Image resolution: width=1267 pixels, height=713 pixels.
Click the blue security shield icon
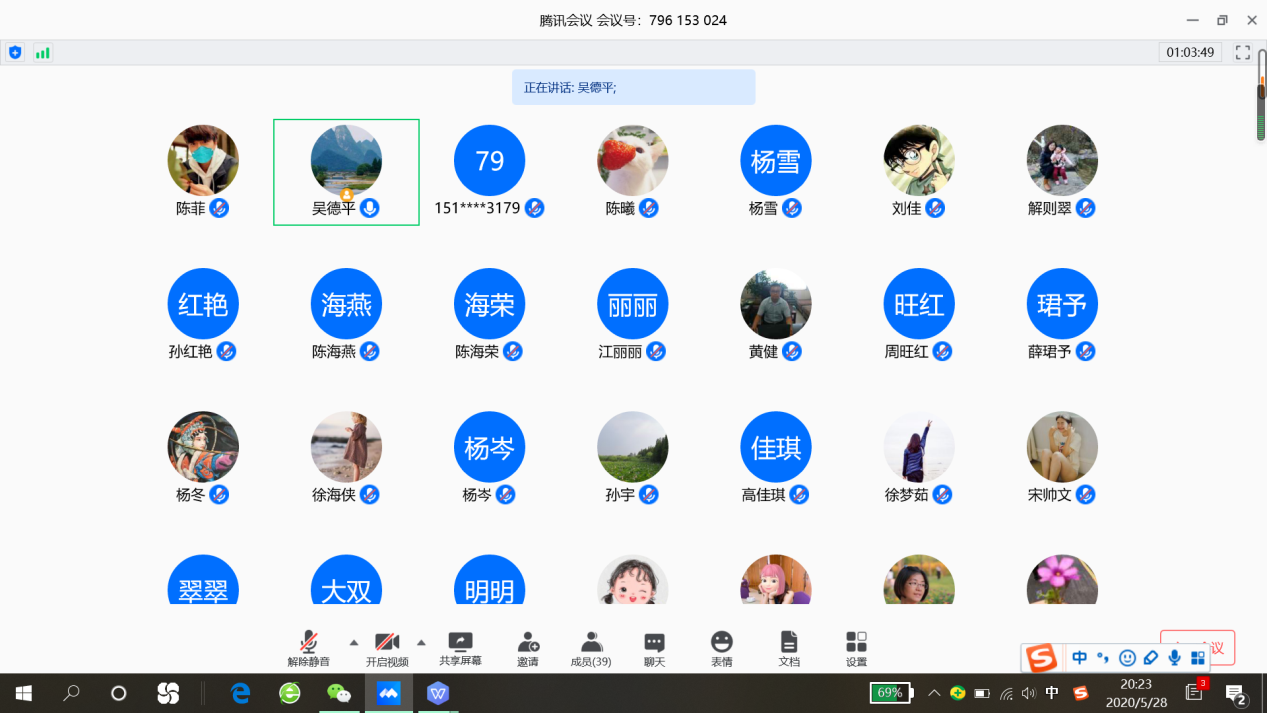(15, 52)
